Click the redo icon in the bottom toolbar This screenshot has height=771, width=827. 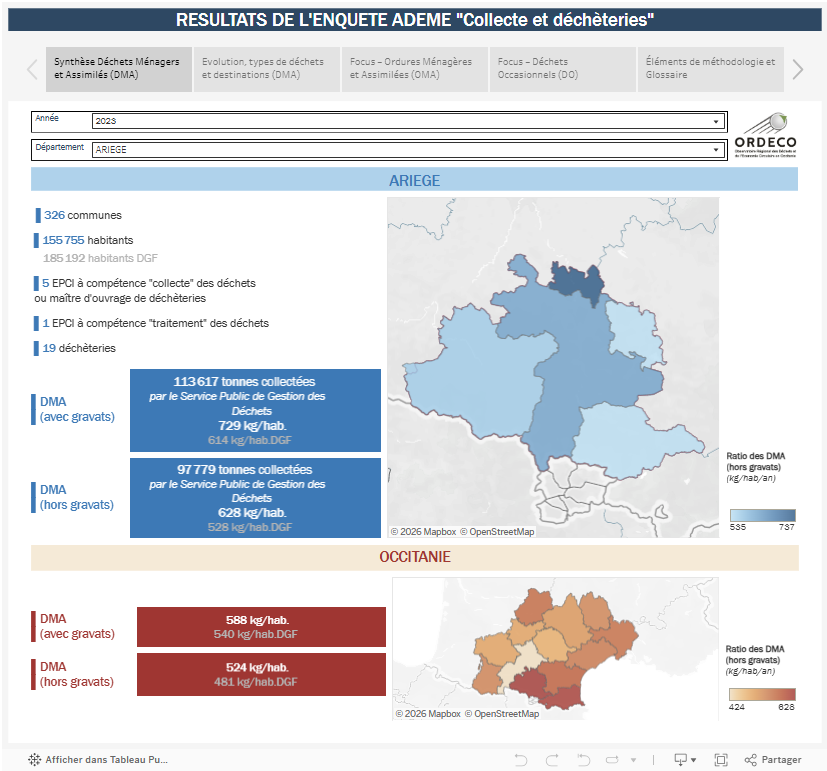coord(551,760)
